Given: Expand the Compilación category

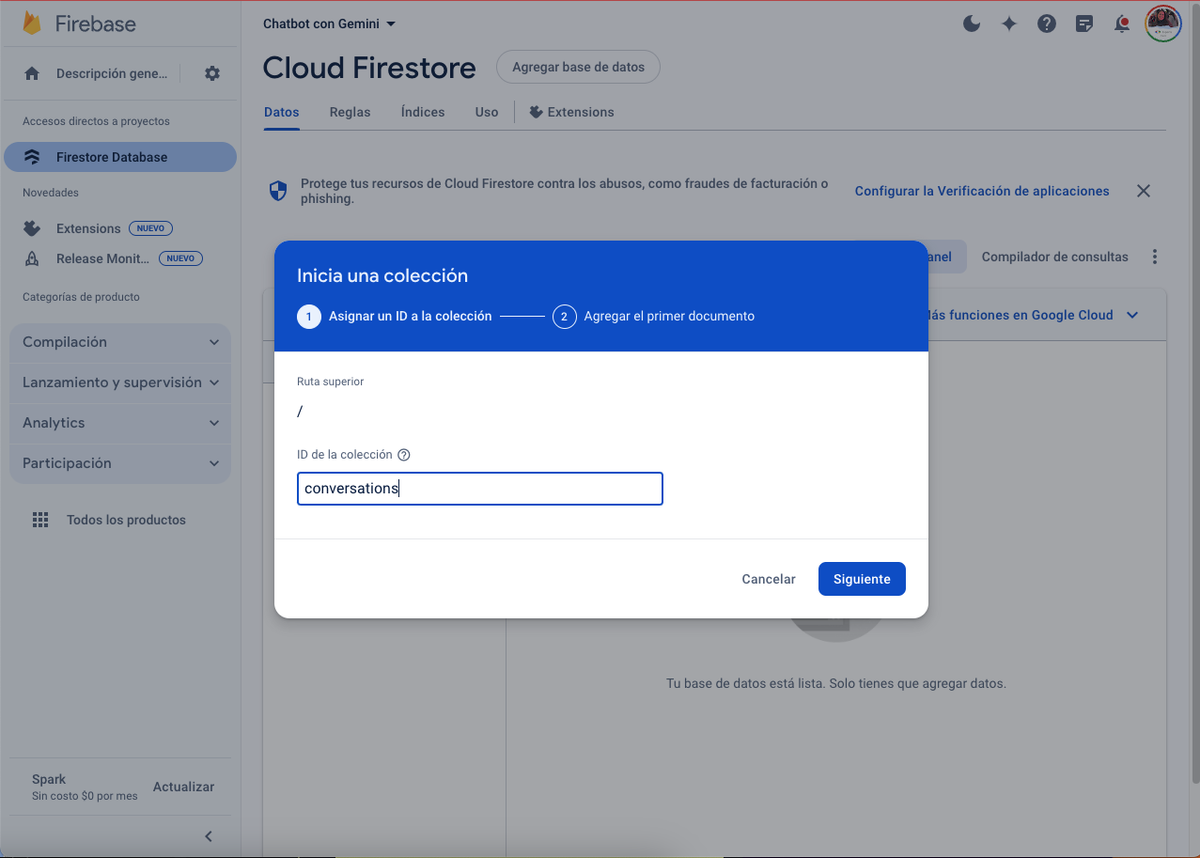Looking at the screenshot, I should point(120,342).
